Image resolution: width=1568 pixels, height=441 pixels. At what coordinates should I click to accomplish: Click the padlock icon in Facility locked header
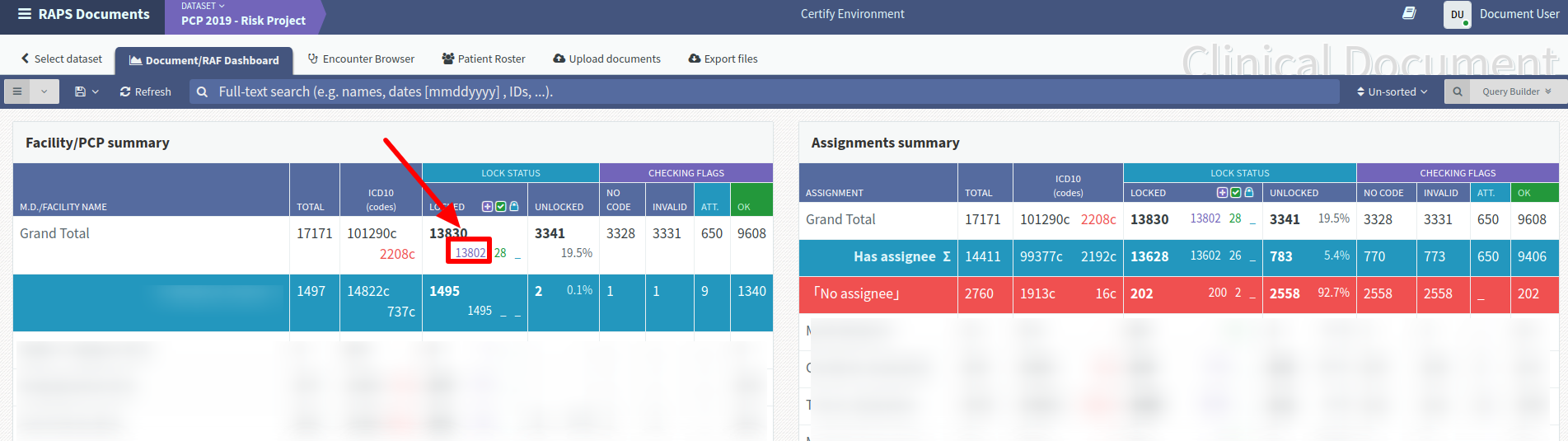coord(514,206)
